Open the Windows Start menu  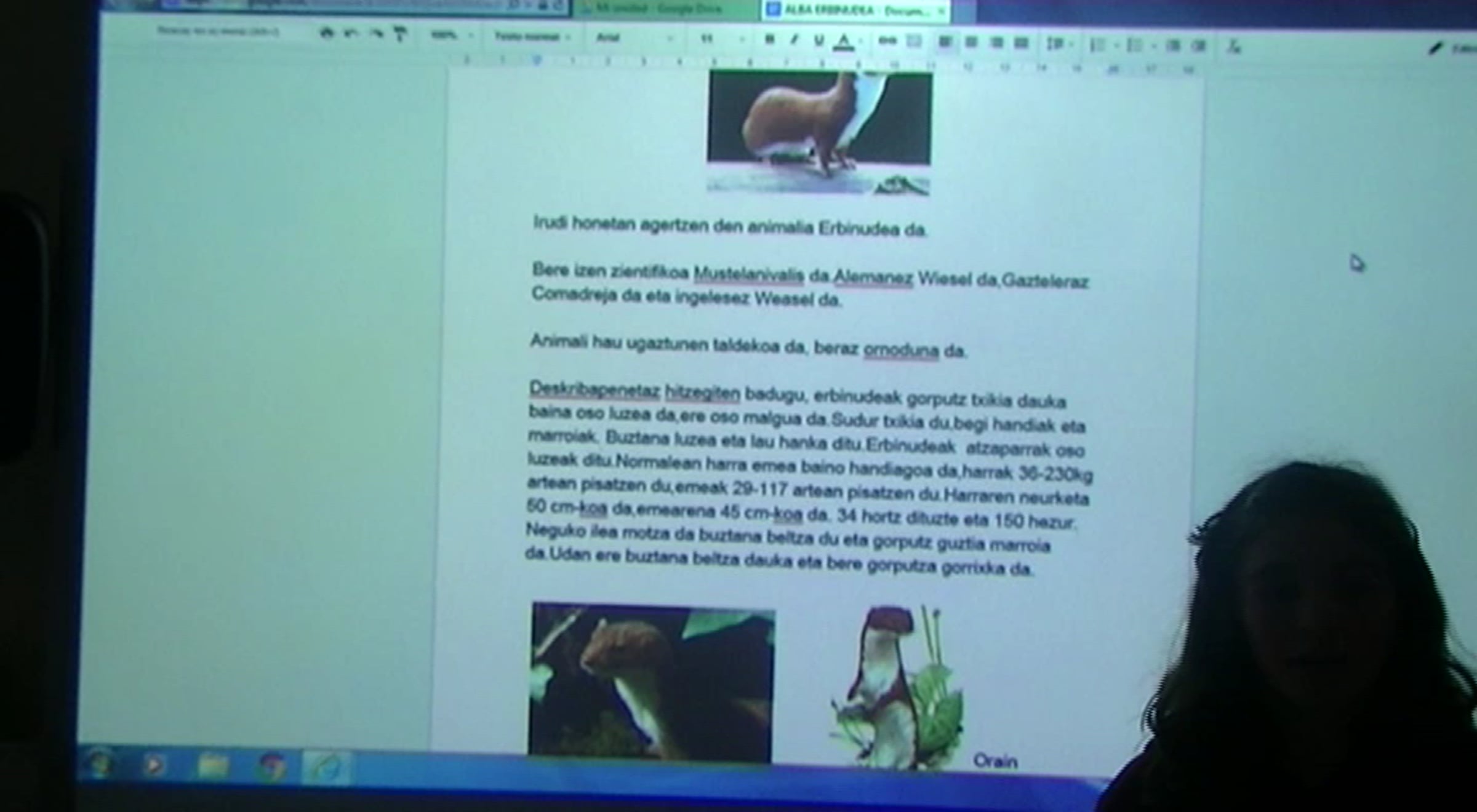(x=101, y=765)
